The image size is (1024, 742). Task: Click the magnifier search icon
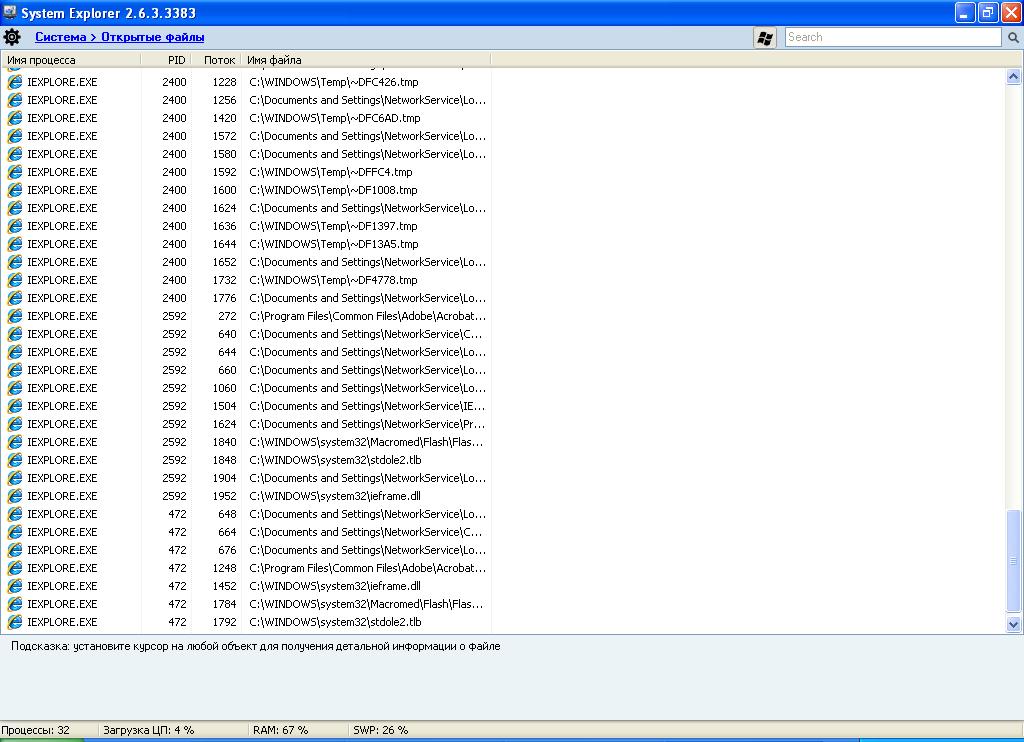tap(1013, 38)
